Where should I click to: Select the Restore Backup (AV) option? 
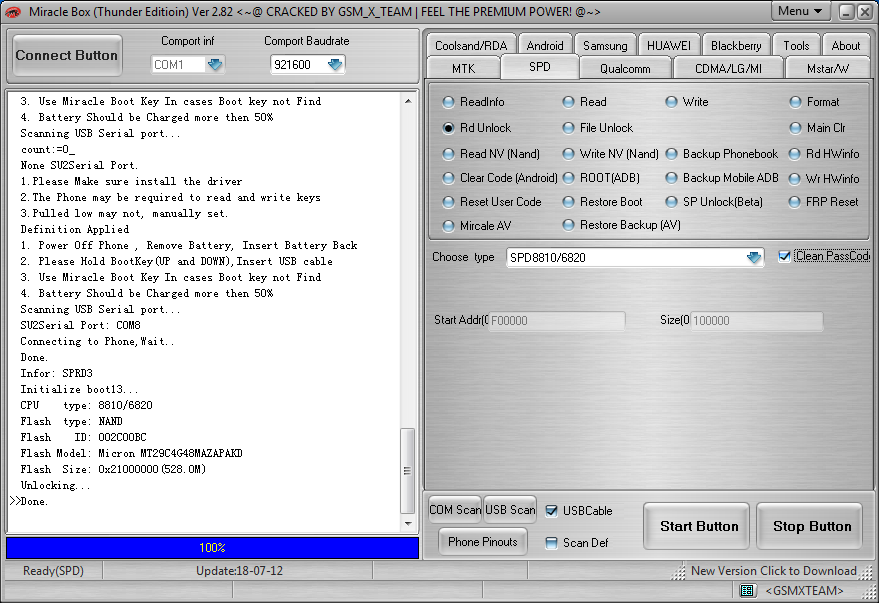coord(622,225)
